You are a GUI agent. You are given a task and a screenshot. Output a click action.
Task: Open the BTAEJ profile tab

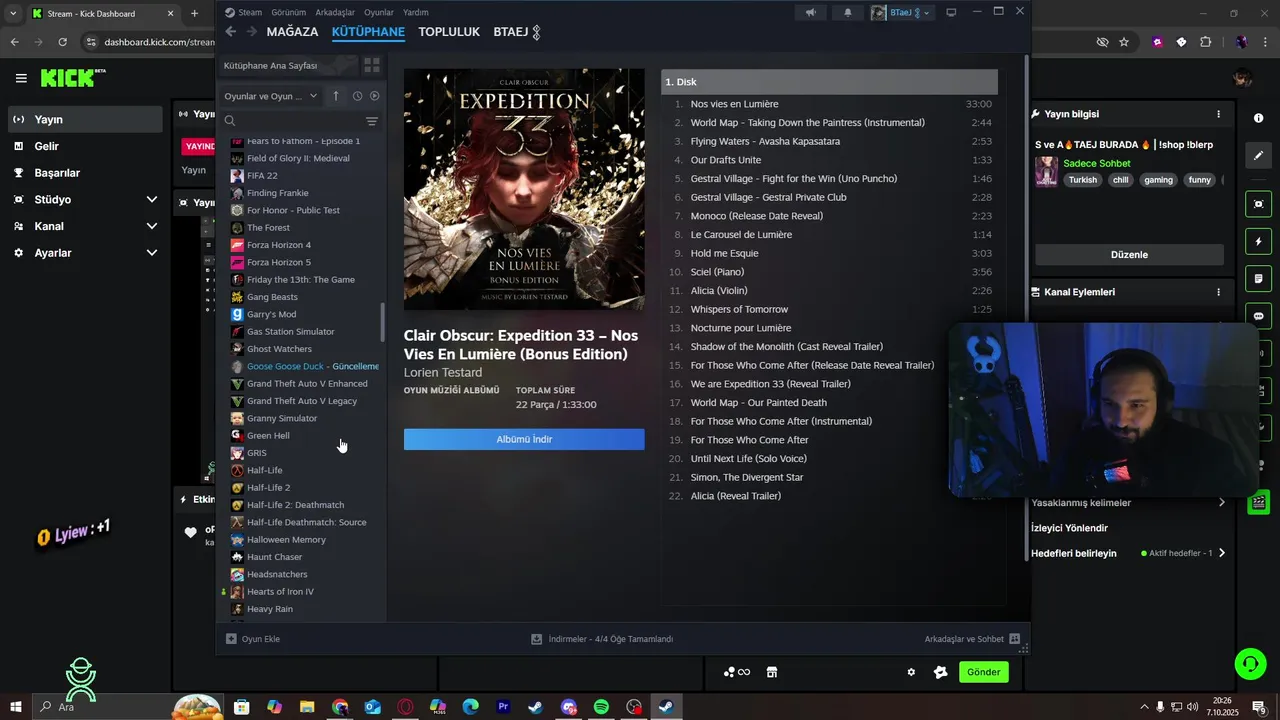click(511, 32)
